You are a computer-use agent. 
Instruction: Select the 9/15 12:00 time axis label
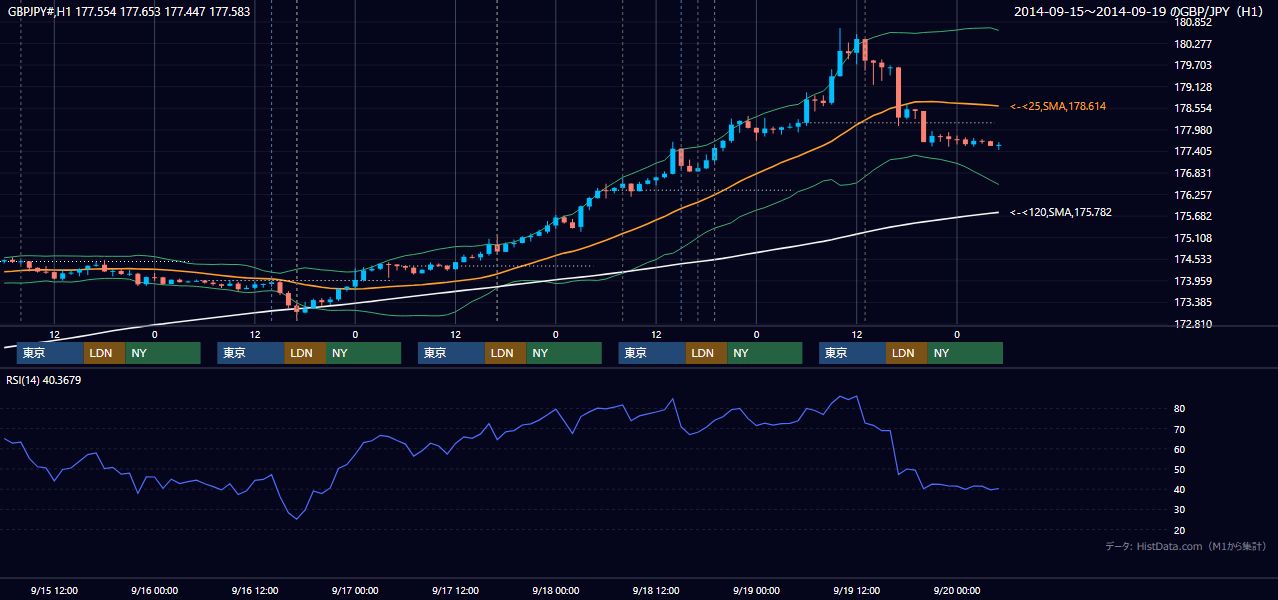pos(55,590)
